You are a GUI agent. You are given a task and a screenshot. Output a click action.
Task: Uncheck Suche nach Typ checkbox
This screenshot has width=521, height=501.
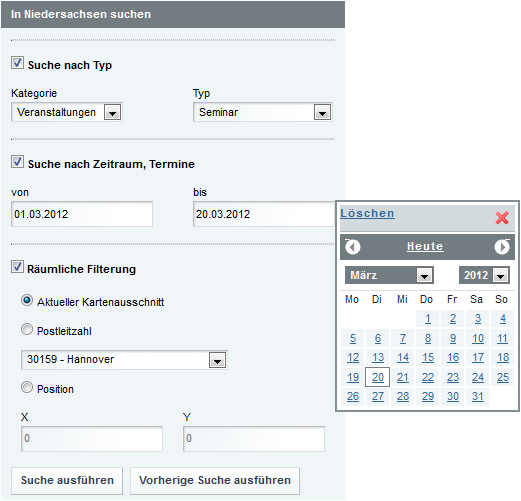[x=17, y=63]
